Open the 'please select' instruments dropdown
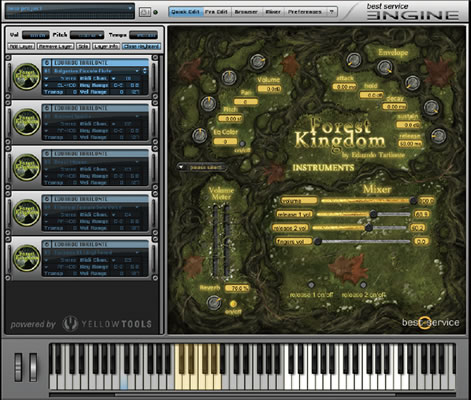This screenshot has width=471, height=400. click(202, 167)
